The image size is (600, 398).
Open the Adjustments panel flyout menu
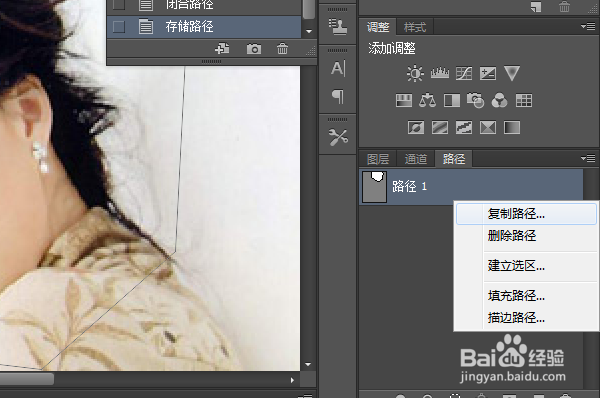point(588,26)
